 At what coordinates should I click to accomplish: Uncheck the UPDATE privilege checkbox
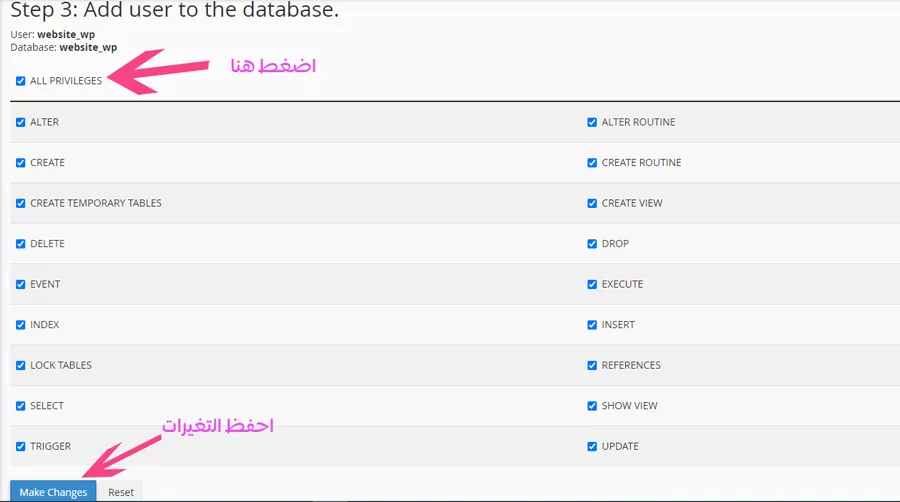(592, 446)
